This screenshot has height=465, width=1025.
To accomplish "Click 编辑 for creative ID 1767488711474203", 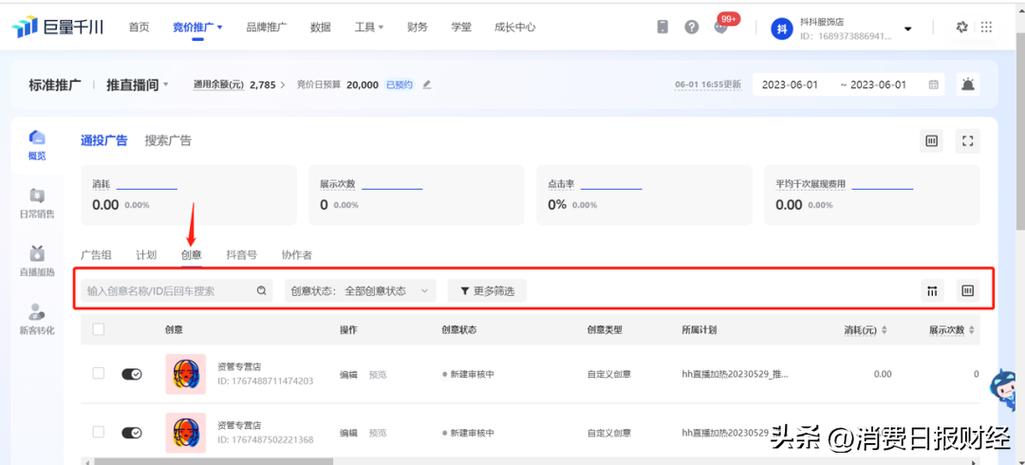I will (x=348, y=375).
